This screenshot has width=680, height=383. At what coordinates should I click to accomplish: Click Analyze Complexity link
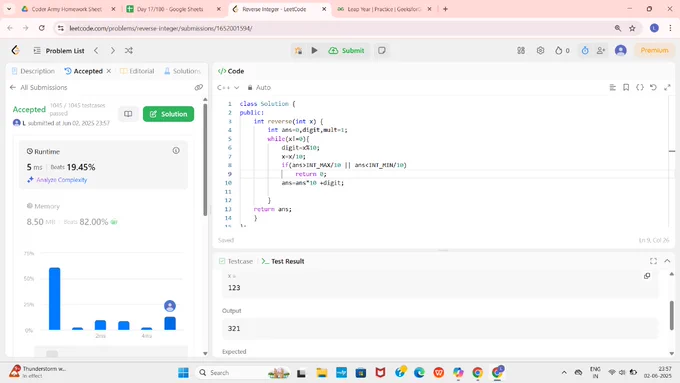pyautogui.click(x=57, y=180)
